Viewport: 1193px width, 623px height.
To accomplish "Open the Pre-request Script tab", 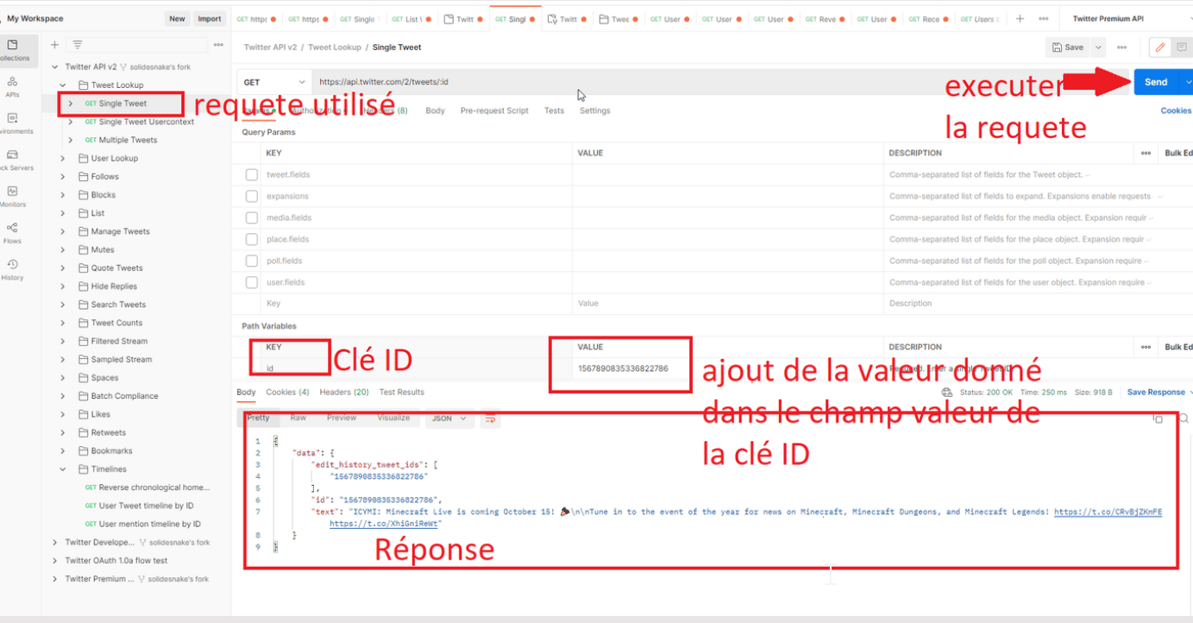I will point(494,111).
